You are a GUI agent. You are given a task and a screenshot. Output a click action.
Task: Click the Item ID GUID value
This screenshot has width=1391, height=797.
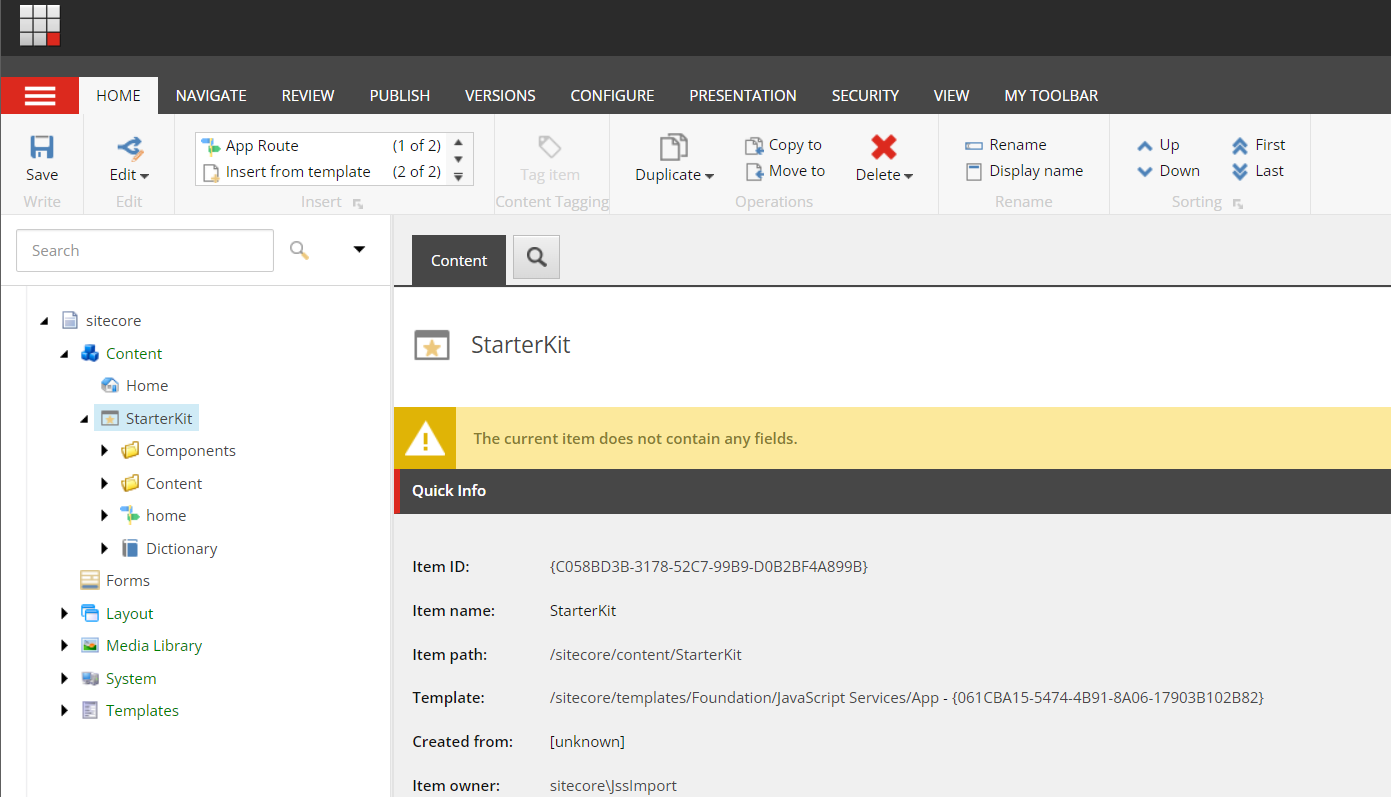coord(709,567)
